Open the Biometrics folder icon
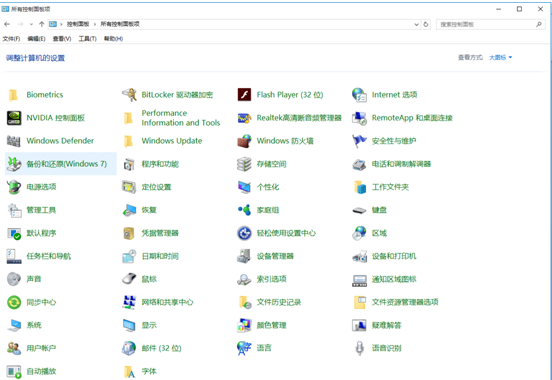The width and height of the screenshot is (552, 380). tap(13, 95)
